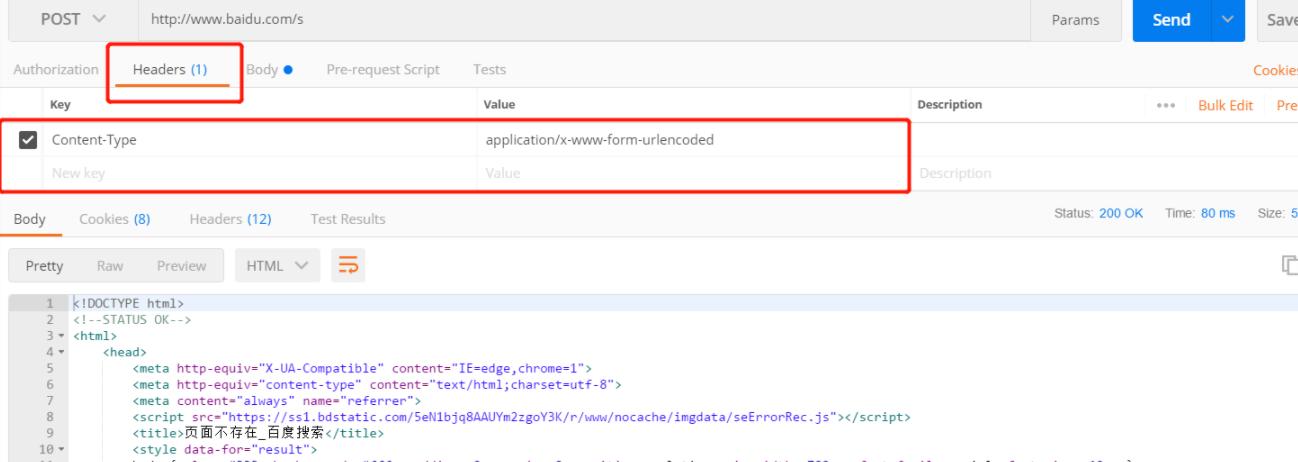Click the referrer meta tag line

point(277,401)
